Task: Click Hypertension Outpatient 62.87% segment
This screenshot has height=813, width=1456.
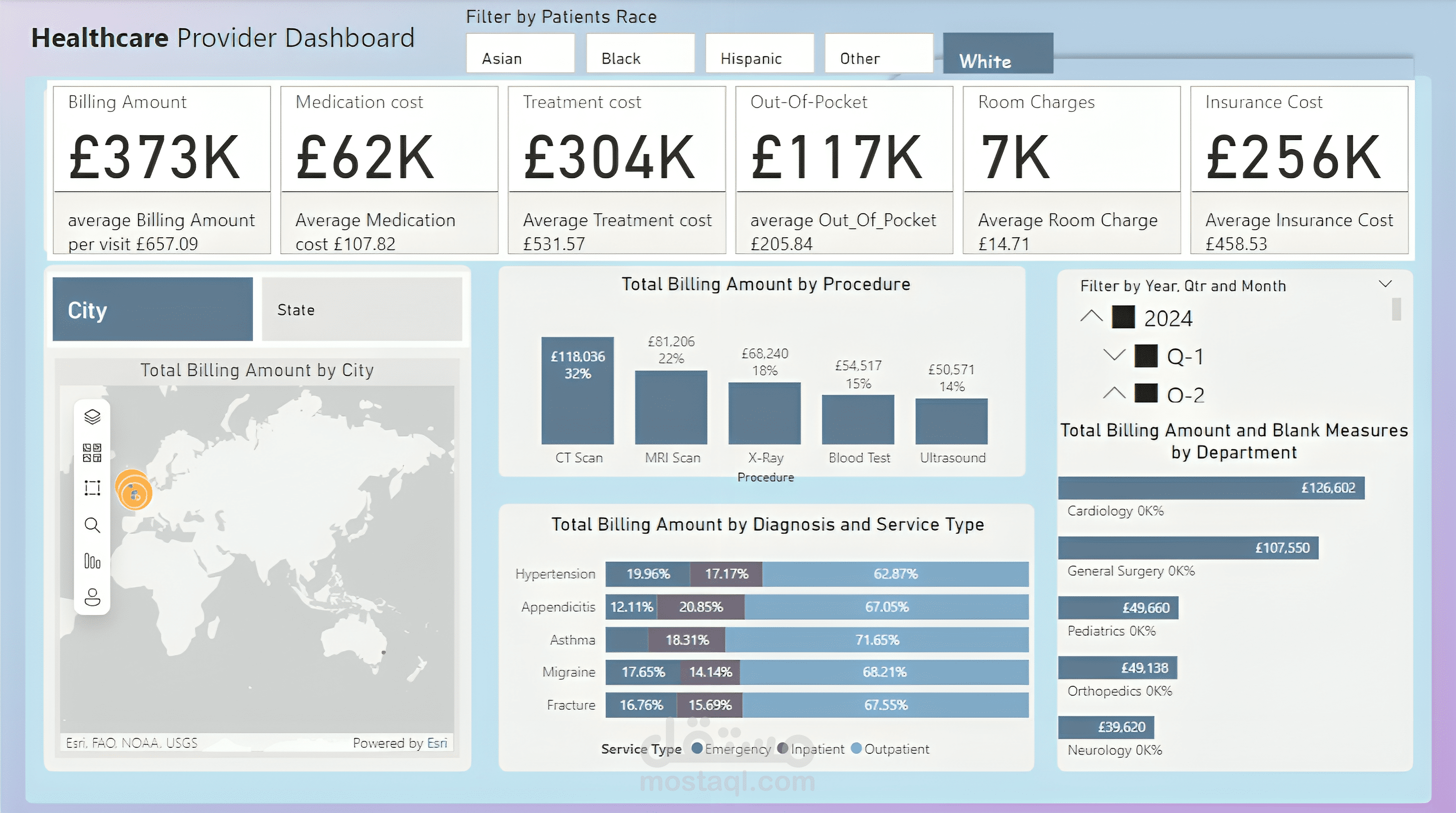Action: [x=895, y=574]
